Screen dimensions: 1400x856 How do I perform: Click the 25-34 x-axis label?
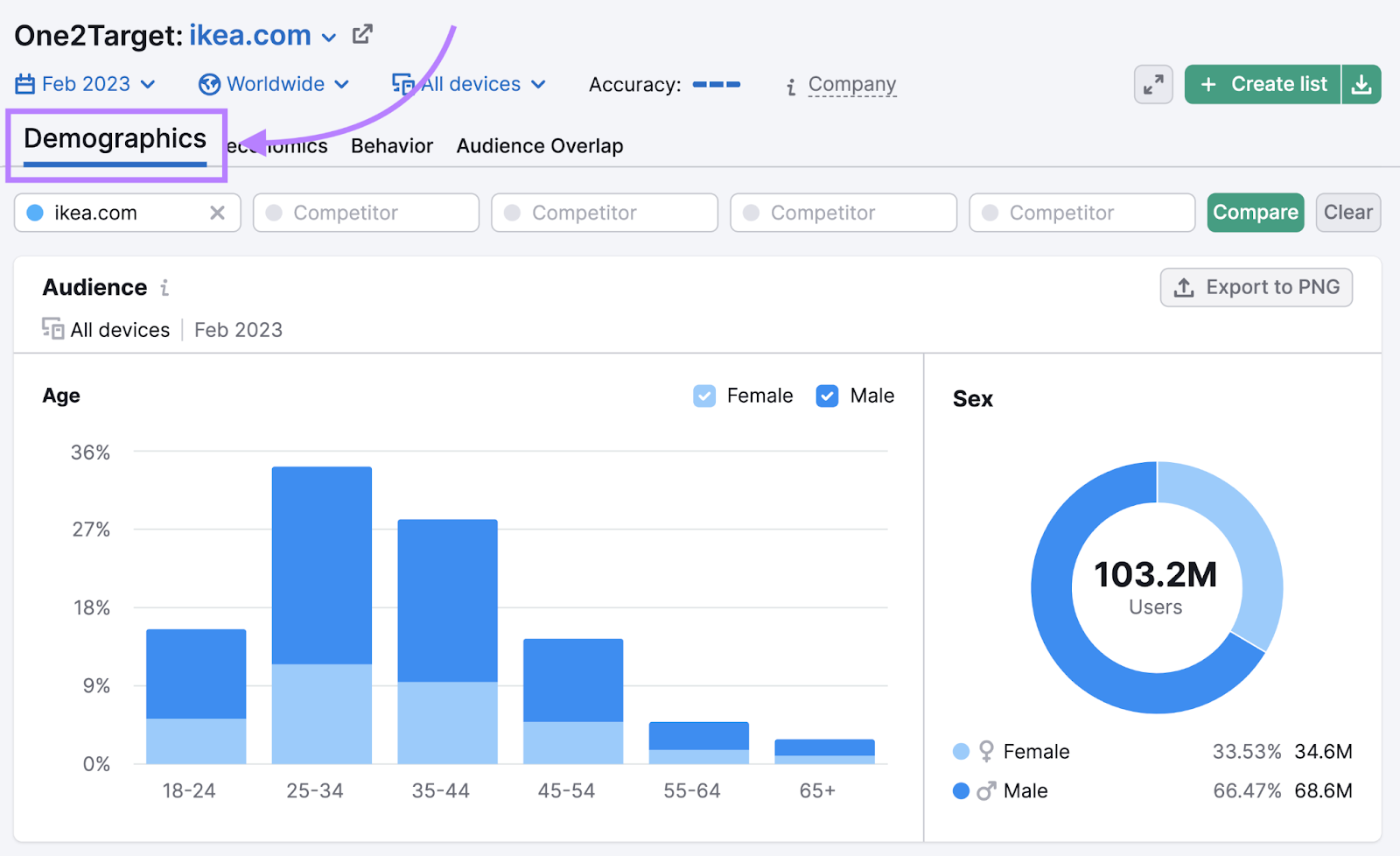coord(315,791)
